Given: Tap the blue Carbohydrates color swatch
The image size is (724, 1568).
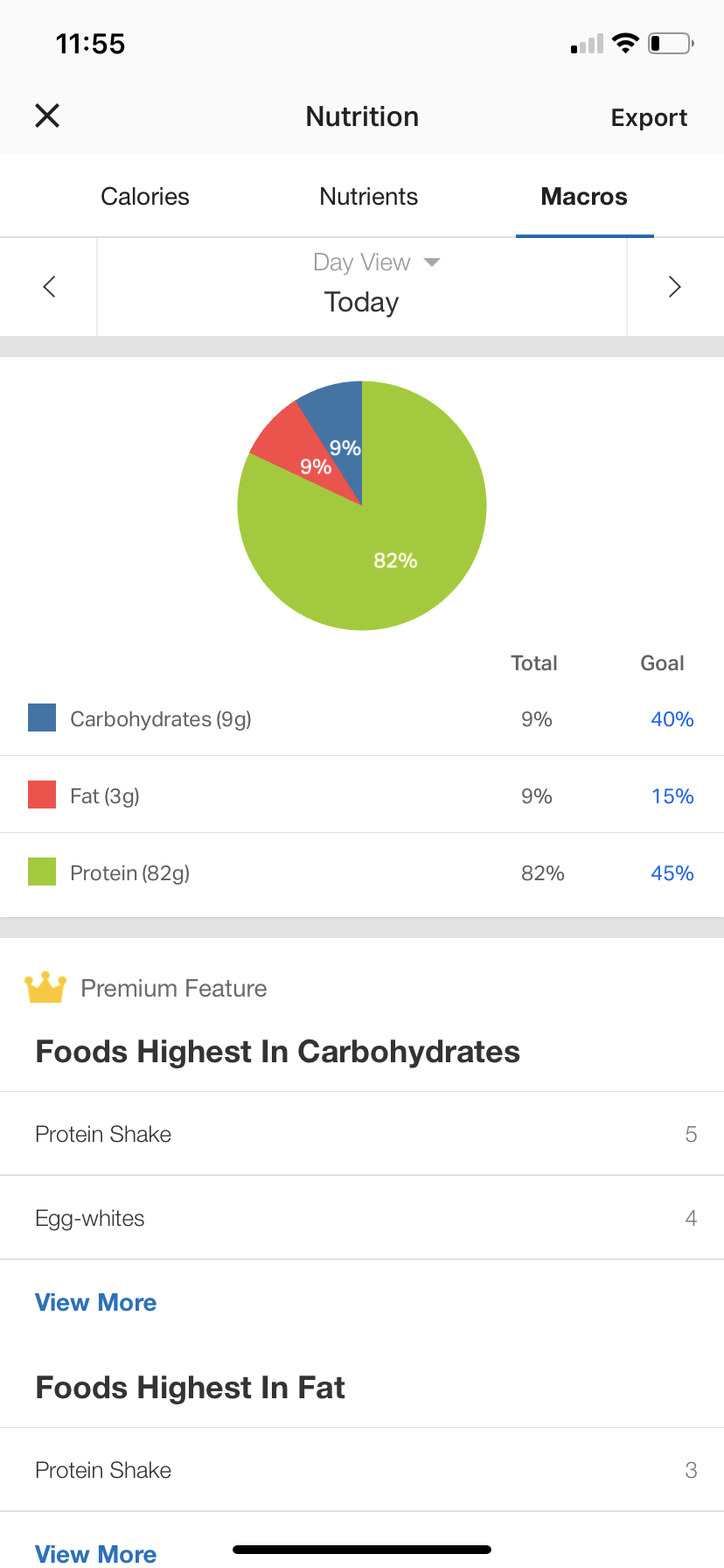Looking at the screenshot, I should (42, 717).
